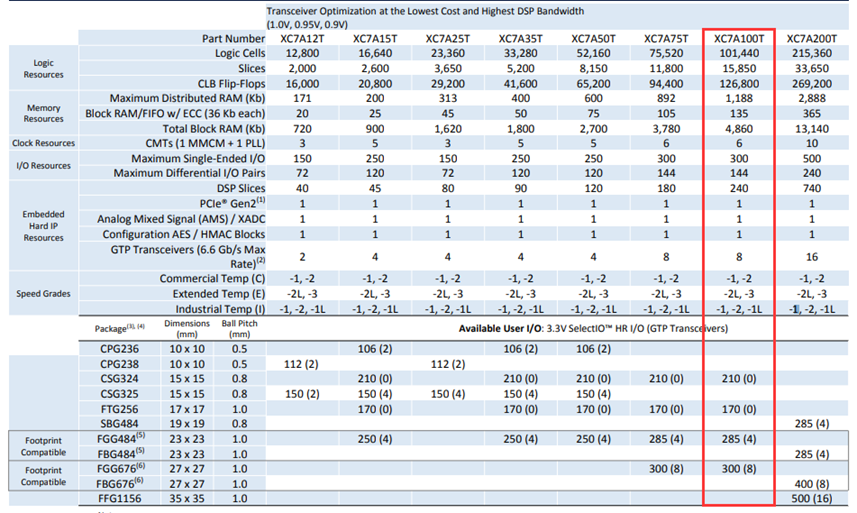This screenshot has width=857, height=513.
Task: Click the Memory Resources category cell
Action: (x=43, y=113)
